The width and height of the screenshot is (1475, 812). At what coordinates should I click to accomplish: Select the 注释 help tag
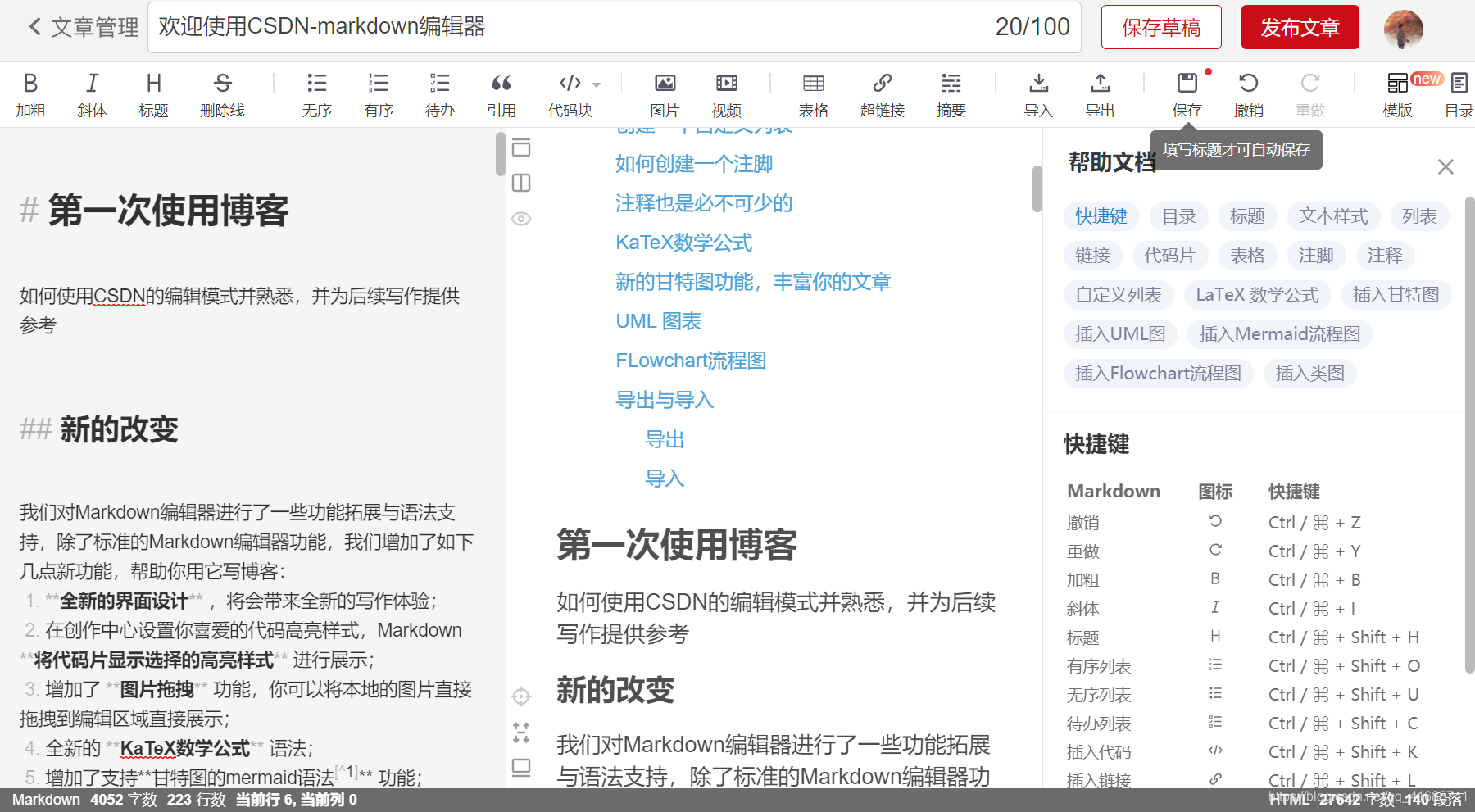pyautogui.click(x=1385, y=256)
